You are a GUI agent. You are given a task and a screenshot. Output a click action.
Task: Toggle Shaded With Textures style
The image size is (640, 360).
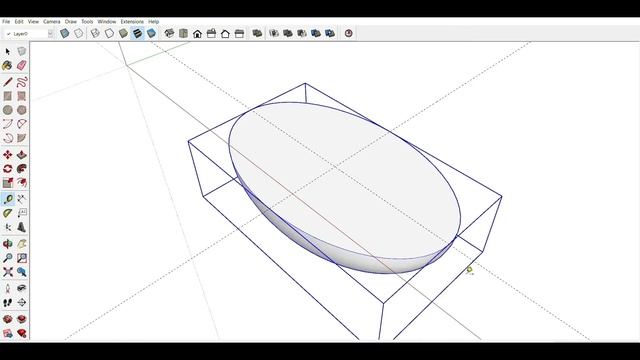click(x=138, y=33)
